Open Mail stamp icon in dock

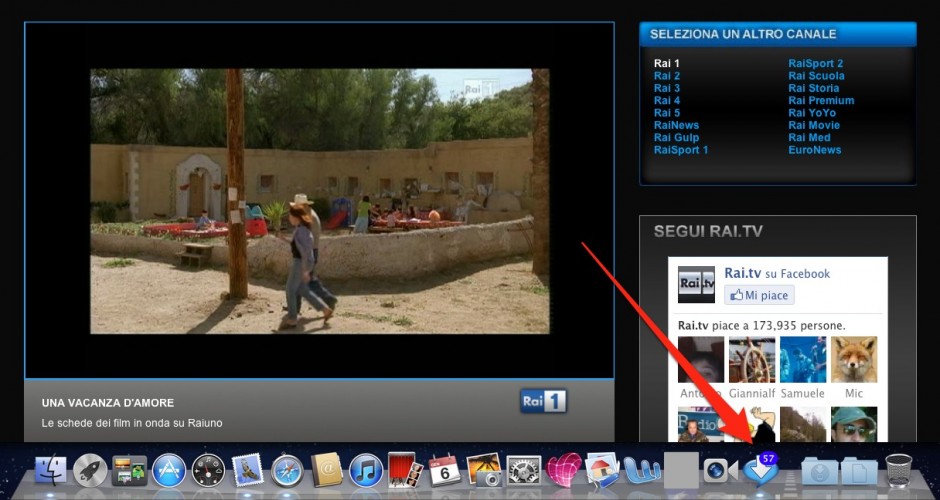(248, 470)
